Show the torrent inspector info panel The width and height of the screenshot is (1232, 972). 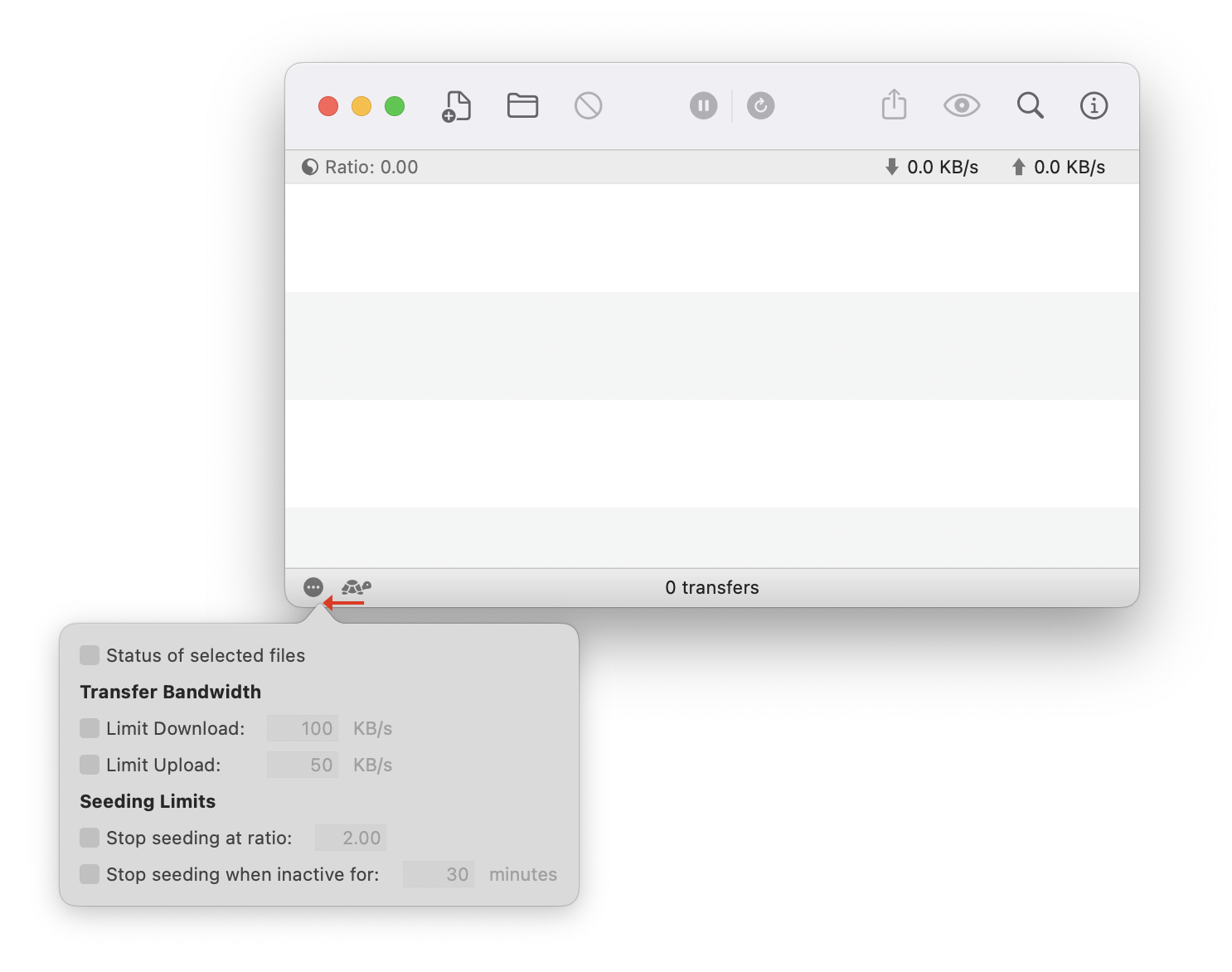pos(1094,105)
